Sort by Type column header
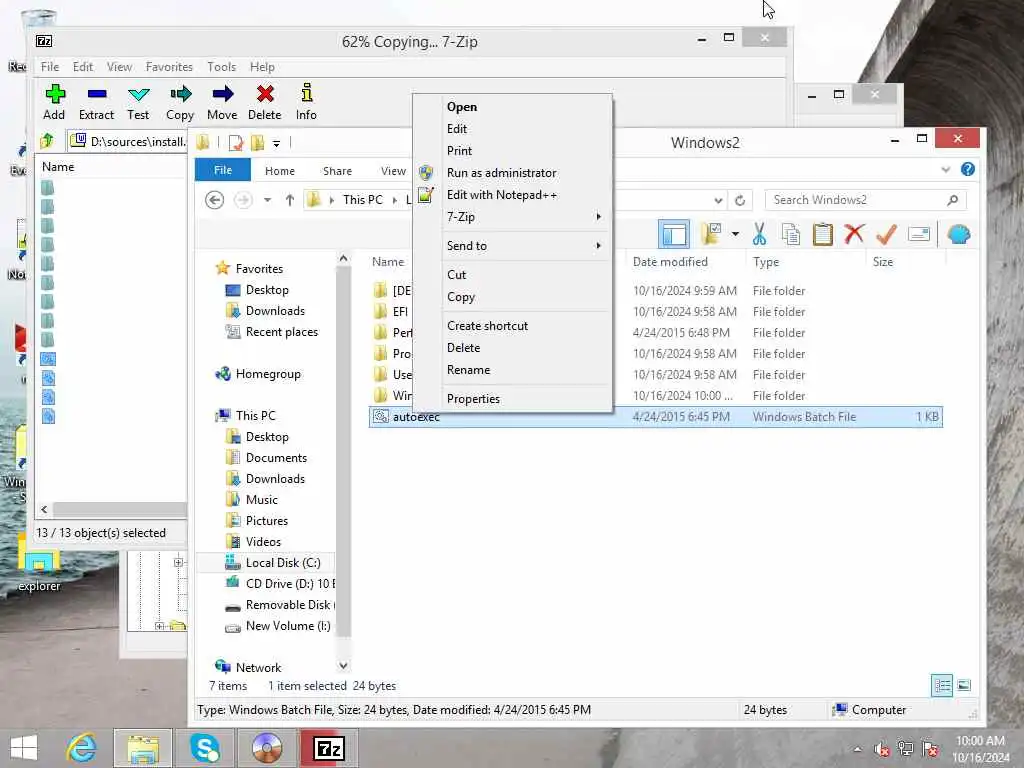The image size is (1024, 768). click(x=766, y=261)
